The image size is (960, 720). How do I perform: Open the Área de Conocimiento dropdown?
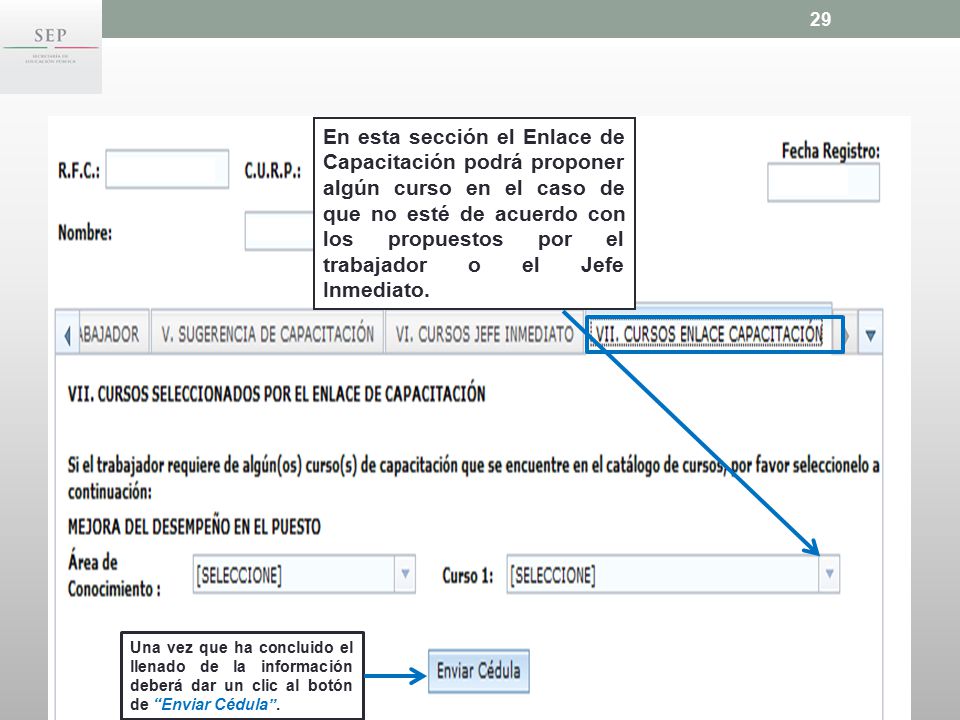coord(304,574)
